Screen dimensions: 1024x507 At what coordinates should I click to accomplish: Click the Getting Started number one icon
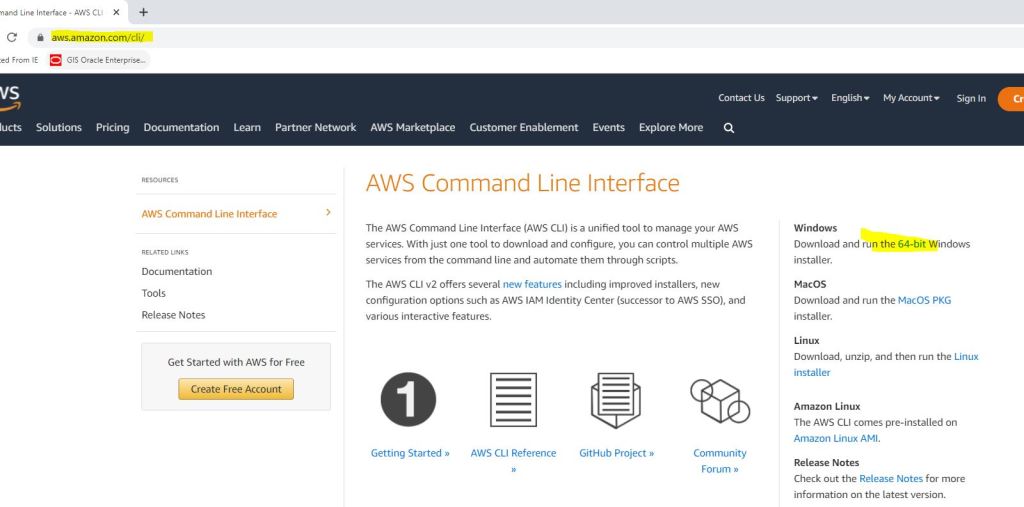[x=409, y=400]
